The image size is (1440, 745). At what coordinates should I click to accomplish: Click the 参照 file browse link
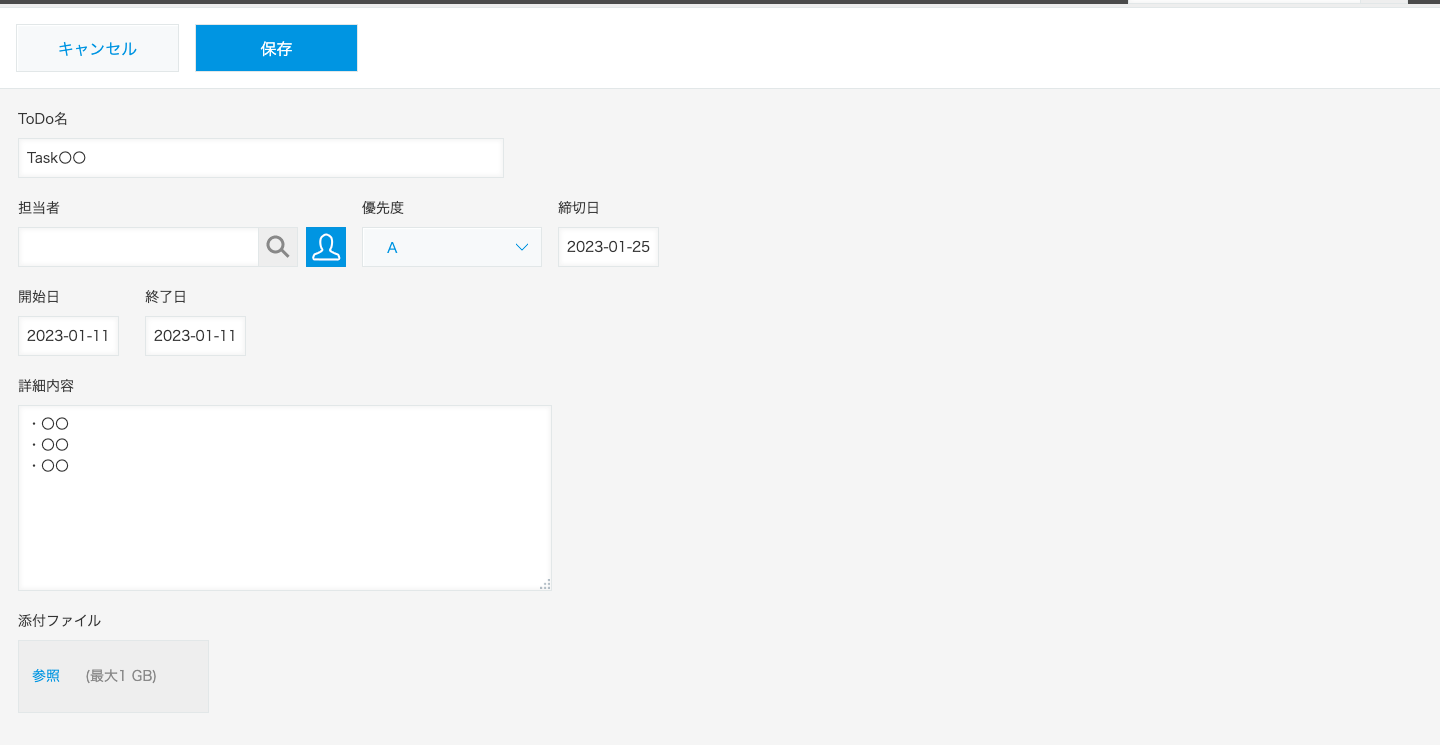46,676
